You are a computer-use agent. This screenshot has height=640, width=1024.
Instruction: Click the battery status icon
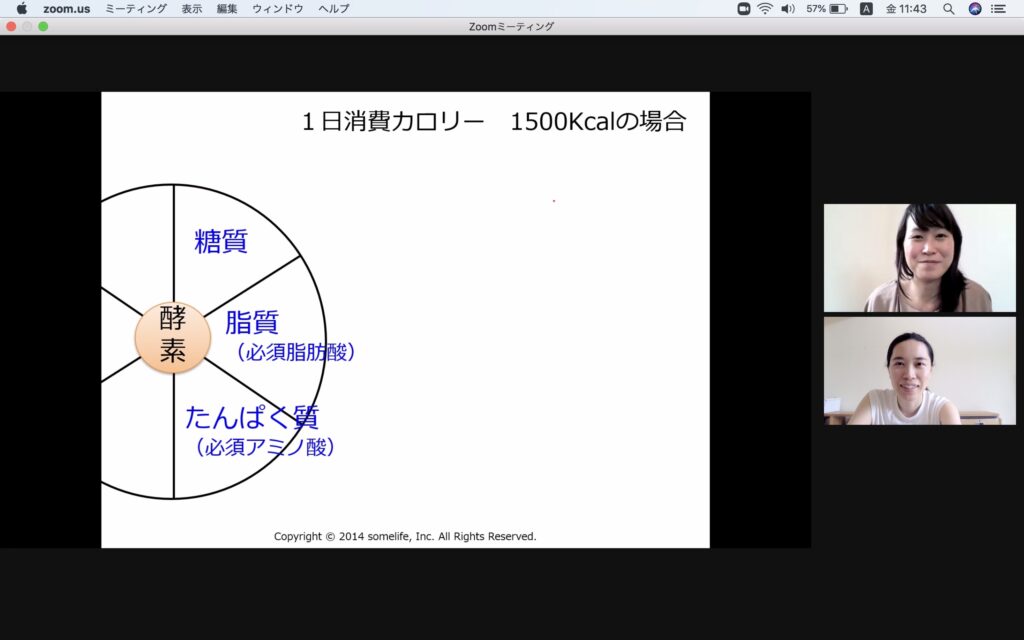[x=838, y=8]
